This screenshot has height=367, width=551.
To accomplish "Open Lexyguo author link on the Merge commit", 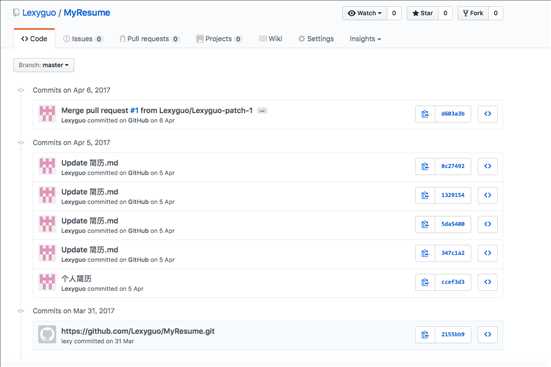I will point(73,121).
